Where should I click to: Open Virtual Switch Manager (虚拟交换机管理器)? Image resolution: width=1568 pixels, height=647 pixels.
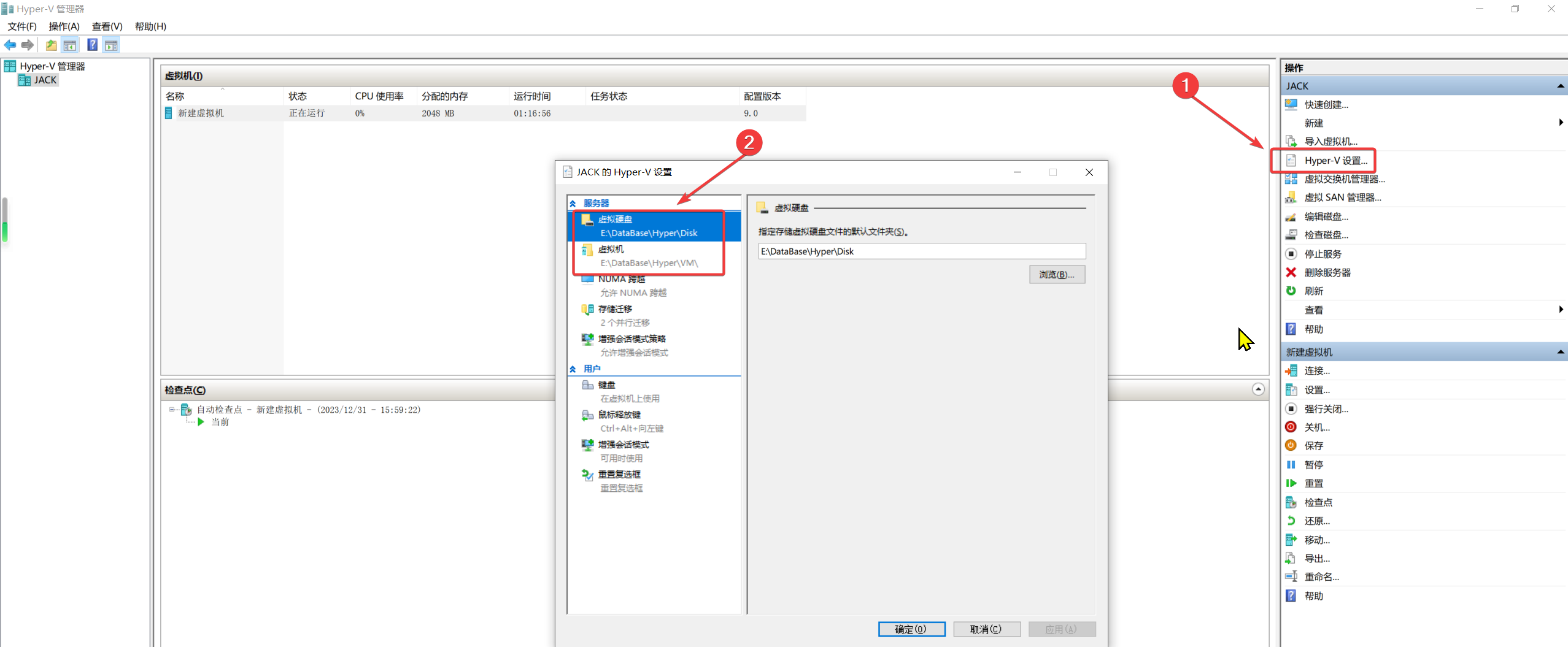(x=1344, y=179)
